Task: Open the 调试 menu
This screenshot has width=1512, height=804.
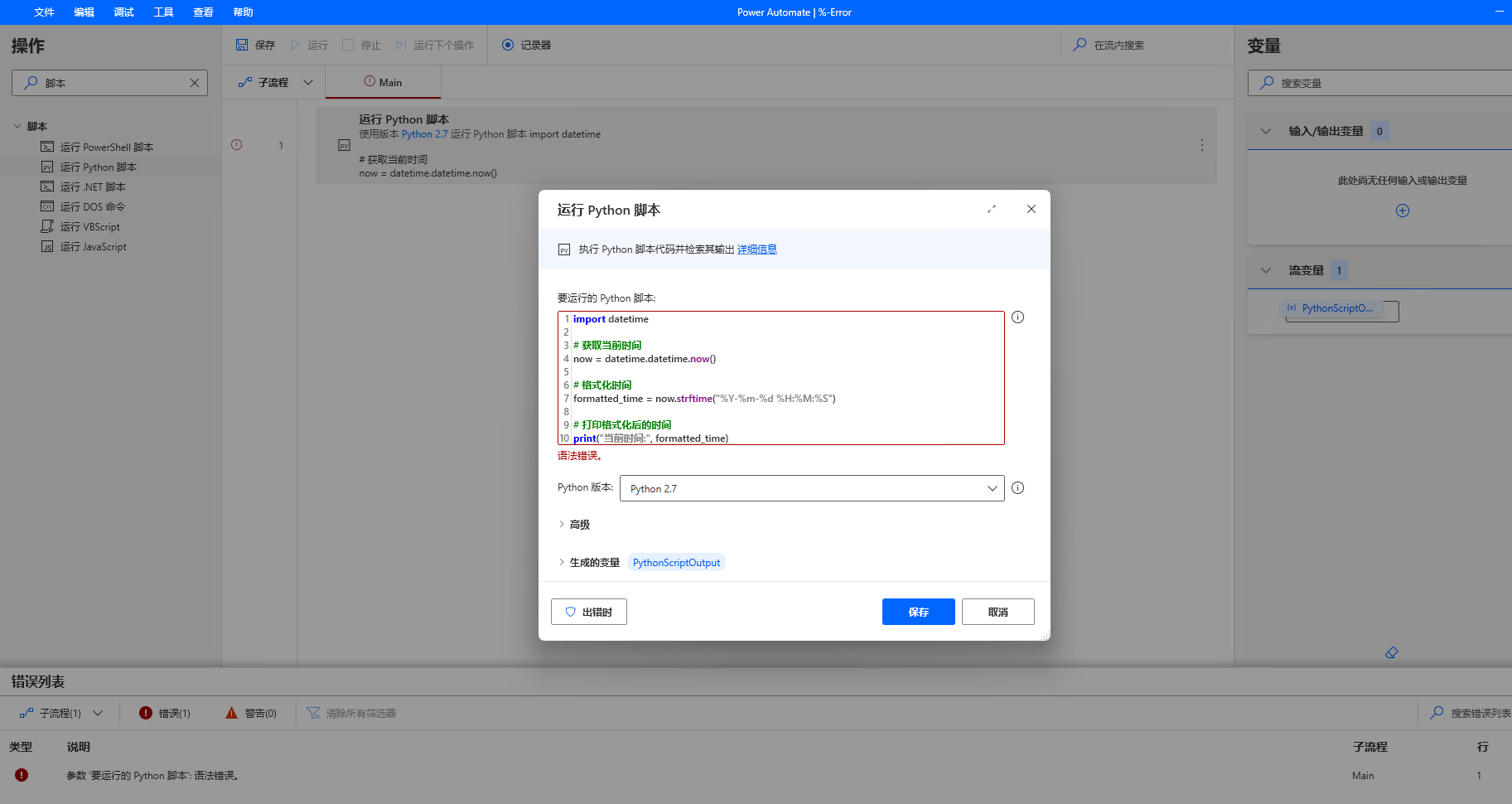Action: click(x=123, y=12)
